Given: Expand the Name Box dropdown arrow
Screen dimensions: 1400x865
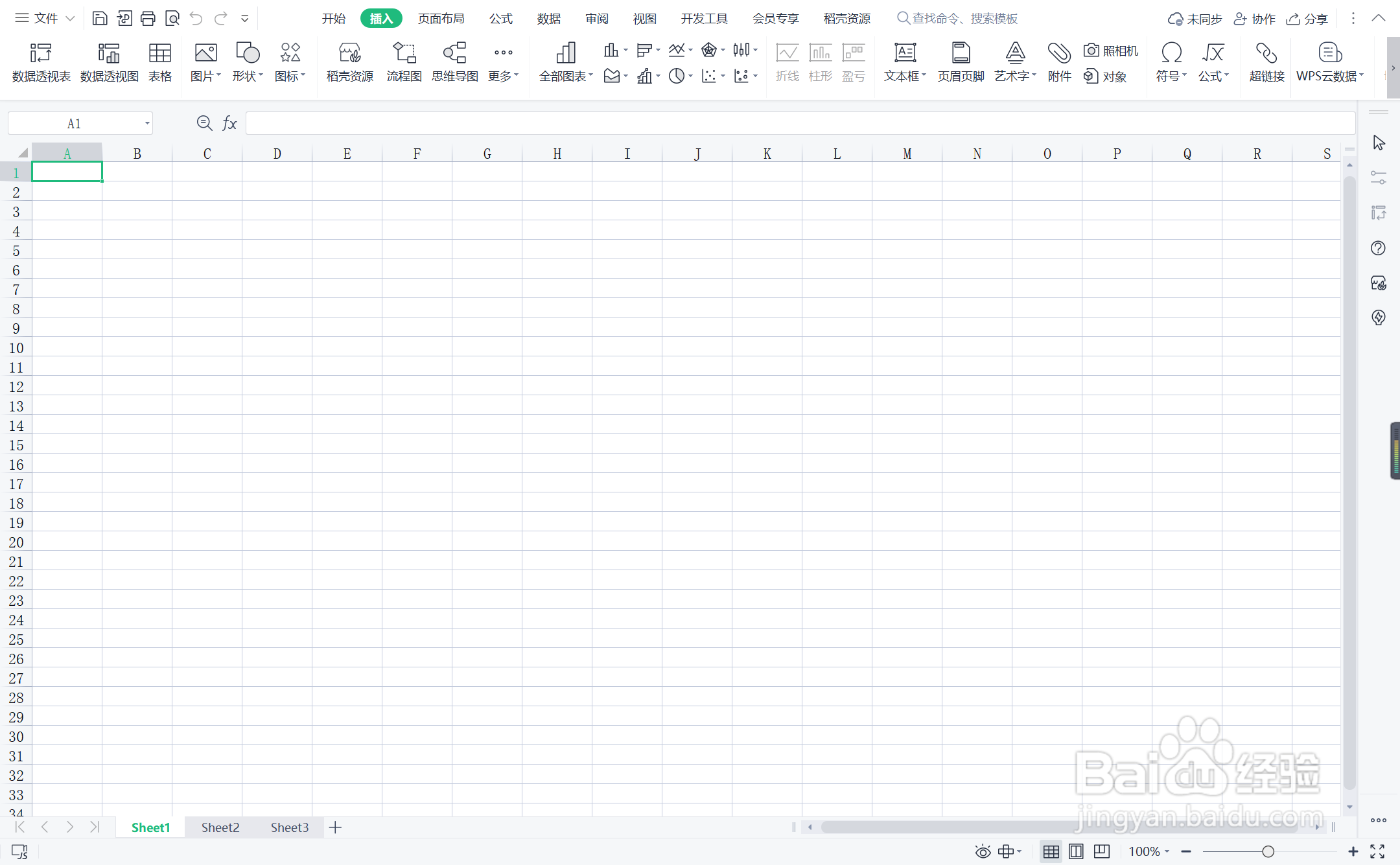Looking at the screenshot, I should tap(147, 123).
